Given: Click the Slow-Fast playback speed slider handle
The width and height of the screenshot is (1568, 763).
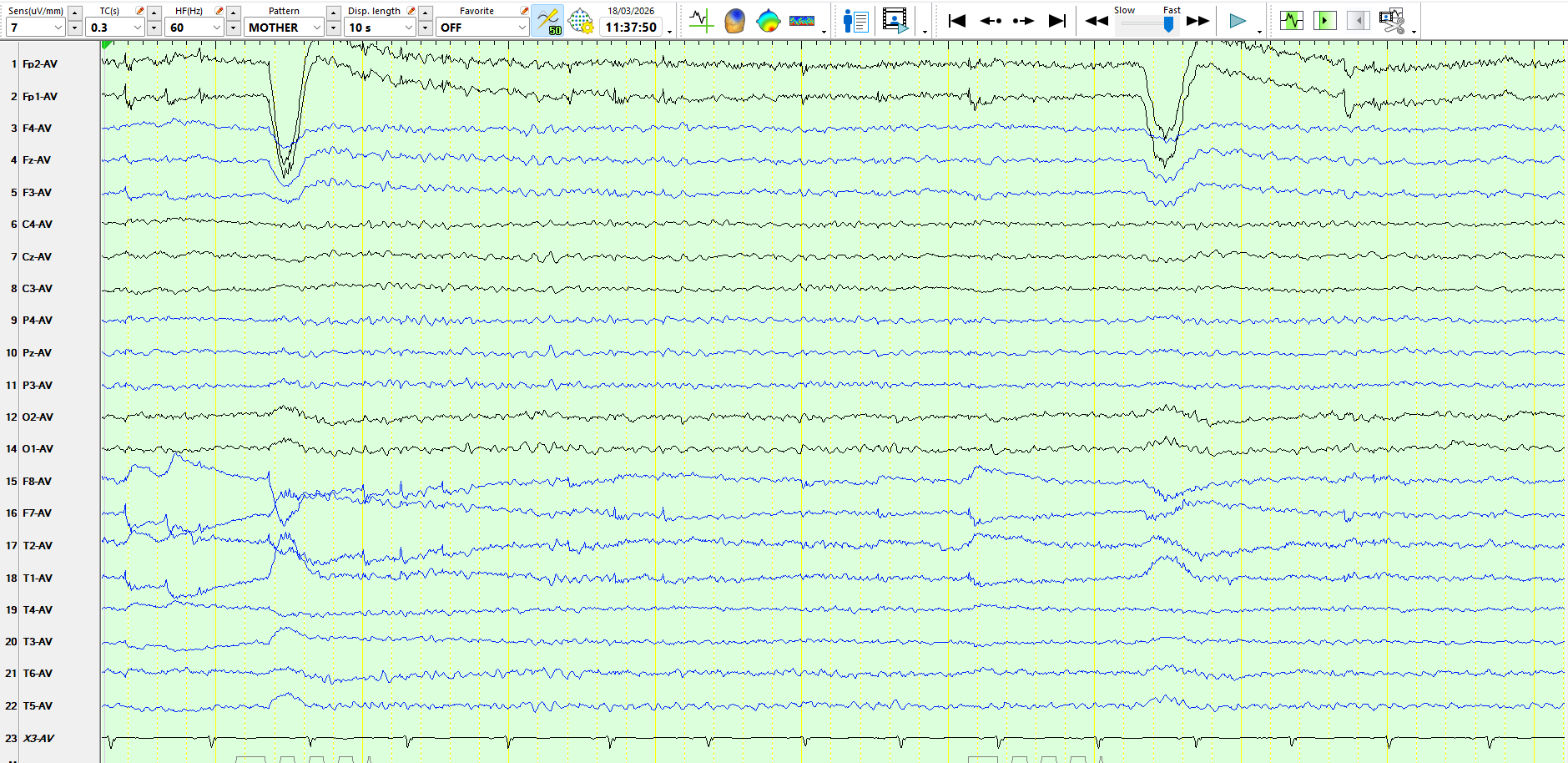Looking at the screenshot, I should click(1168, 24).
